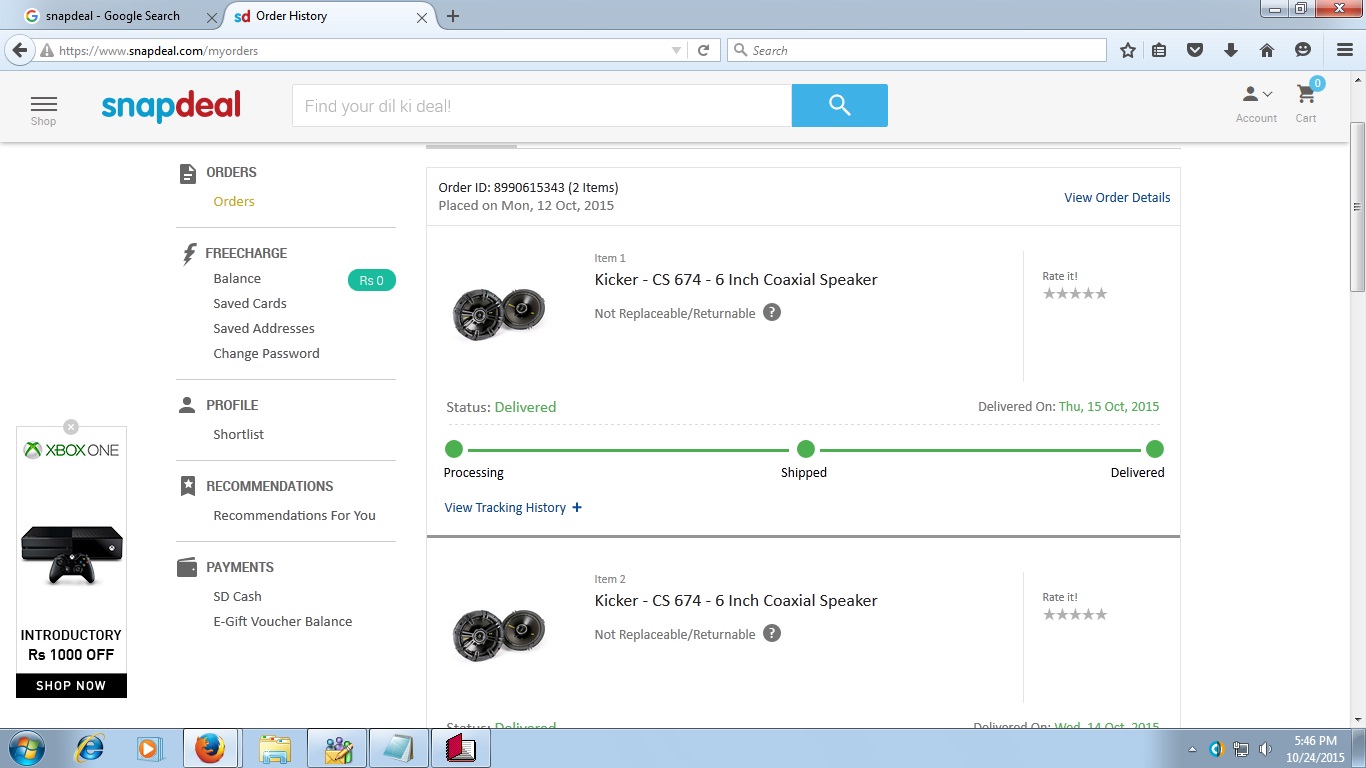Check E-Gift Voucher Balance
The image size is (1366, 768).
pos(283,622)
